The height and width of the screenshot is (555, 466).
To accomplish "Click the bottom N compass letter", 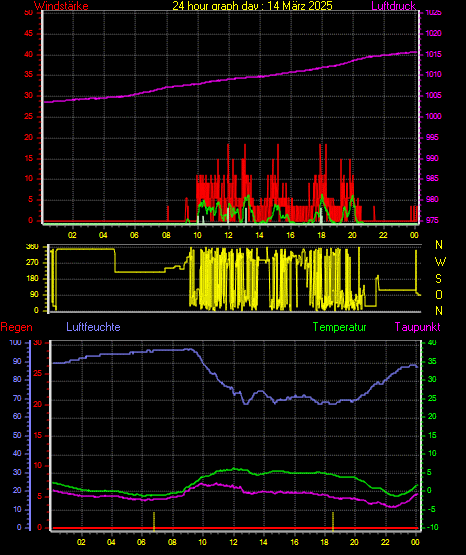I will [439, 311].
